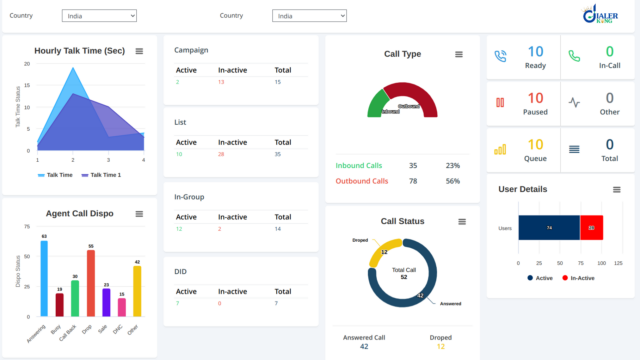Click the green In-Call phone icon
The width and height of the screenshot is (640, 360).
coord(574,56)
